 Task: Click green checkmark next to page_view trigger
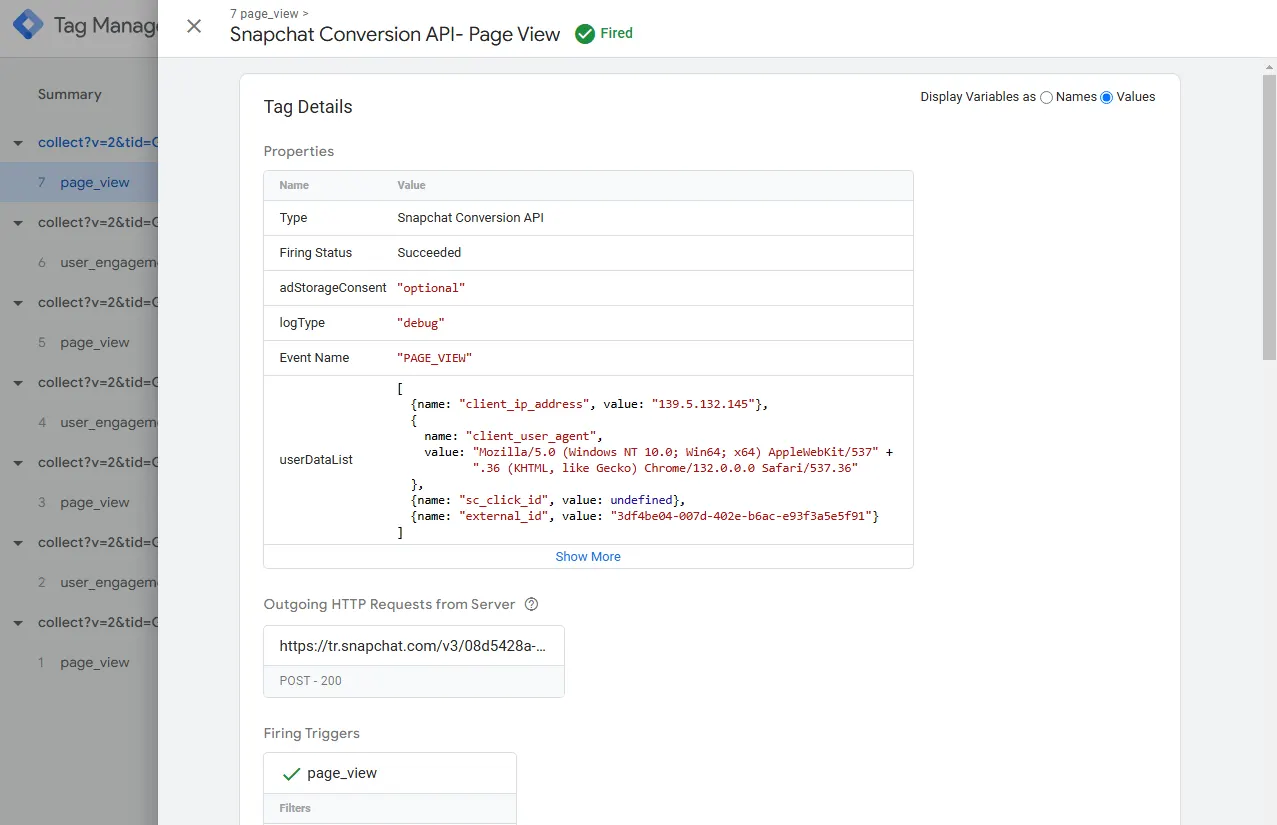[292, 774]
